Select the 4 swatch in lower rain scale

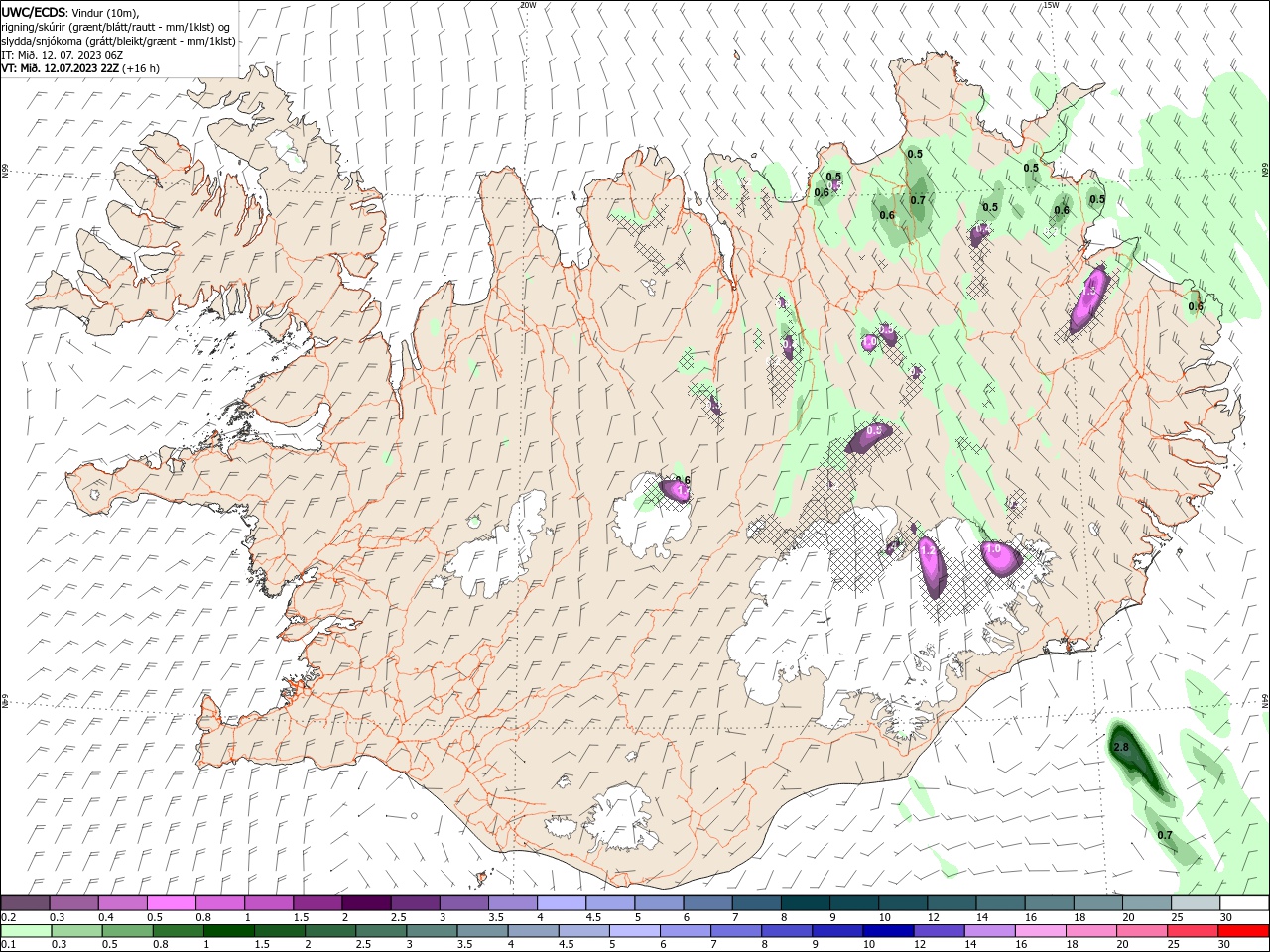(533, 931)
